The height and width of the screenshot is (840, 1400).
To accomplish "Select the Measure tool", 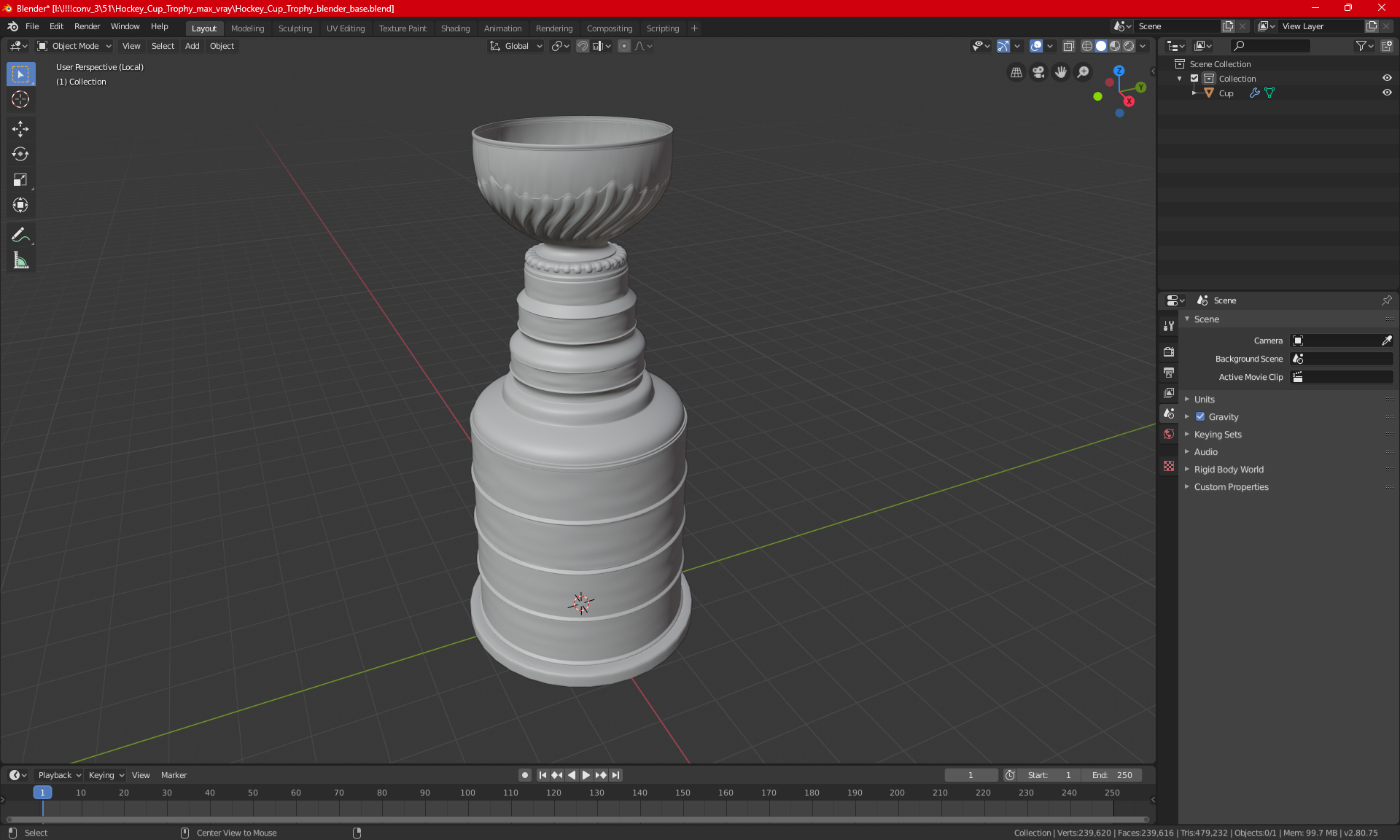I will tap(20, 260).
